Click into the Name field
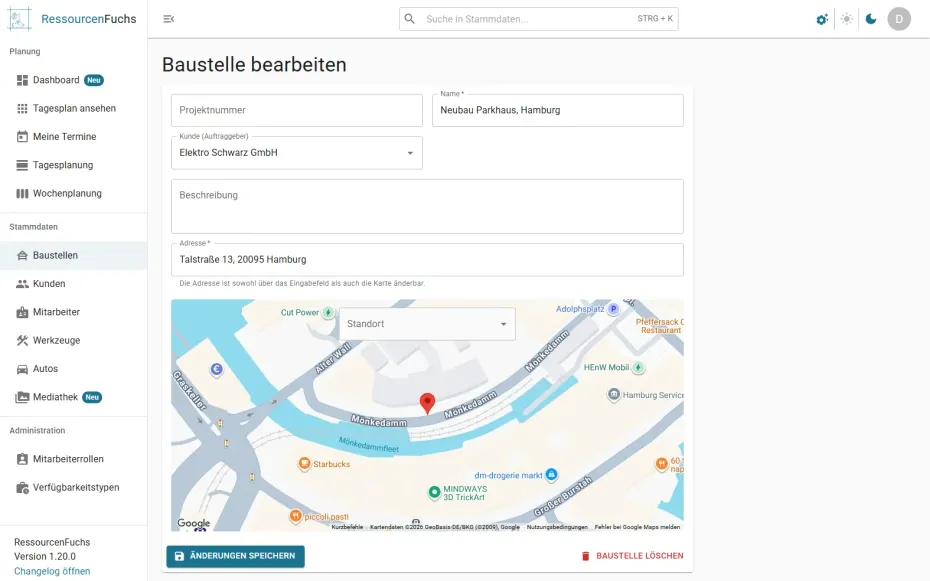 (558, 110)
